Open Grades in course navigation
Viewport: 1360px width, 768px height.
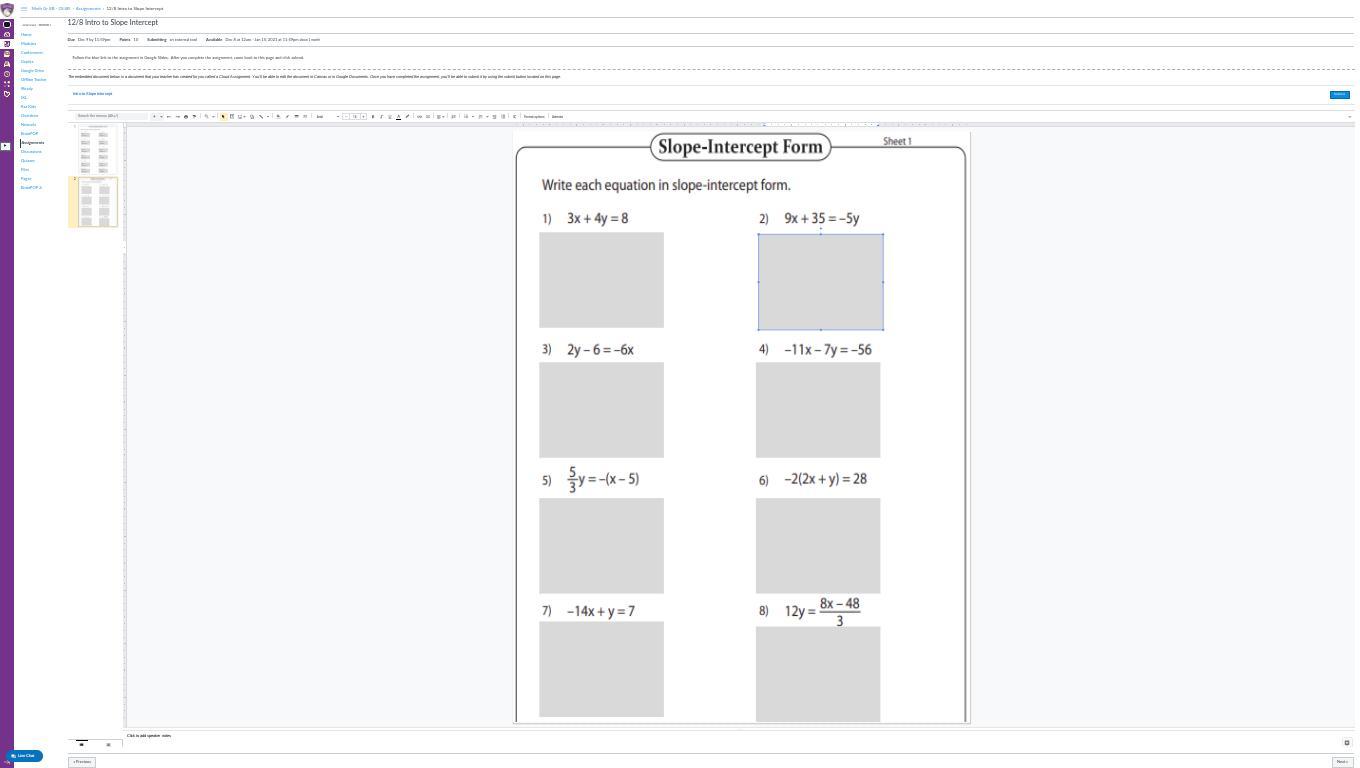pos(27,61)
